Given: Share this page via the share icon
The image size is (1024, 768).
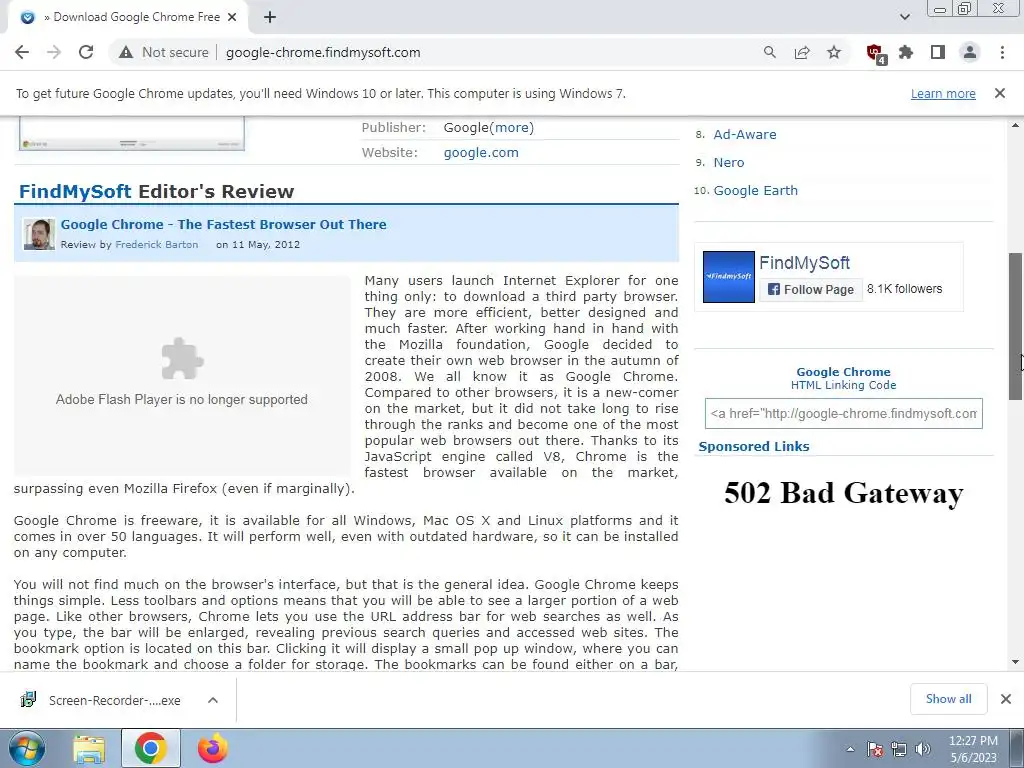Looking at the screenshot, I should click(x=802, y=52).
